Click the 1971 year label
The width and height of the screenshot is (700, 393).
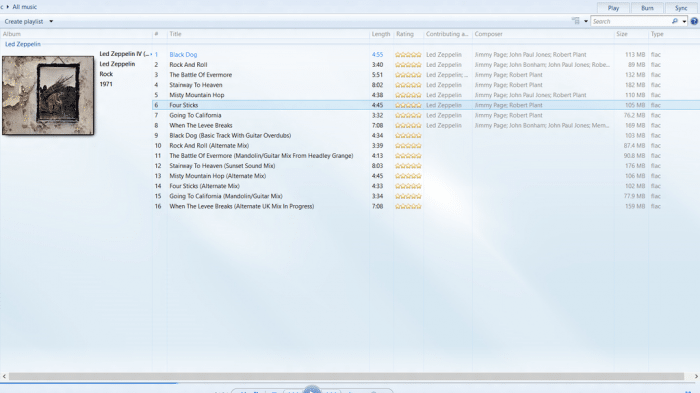(x=106, y=84)
